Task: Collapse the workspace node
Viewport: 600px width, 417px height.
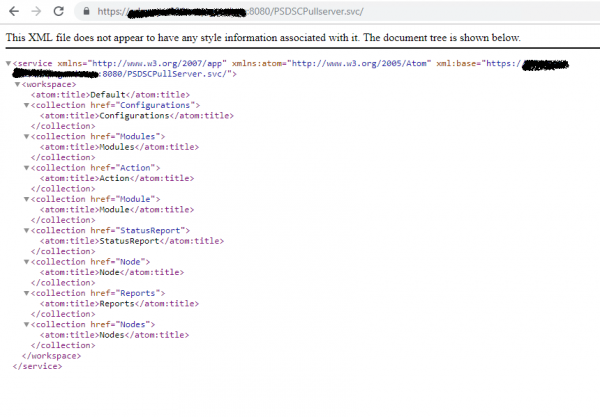Action: (19, 85)
